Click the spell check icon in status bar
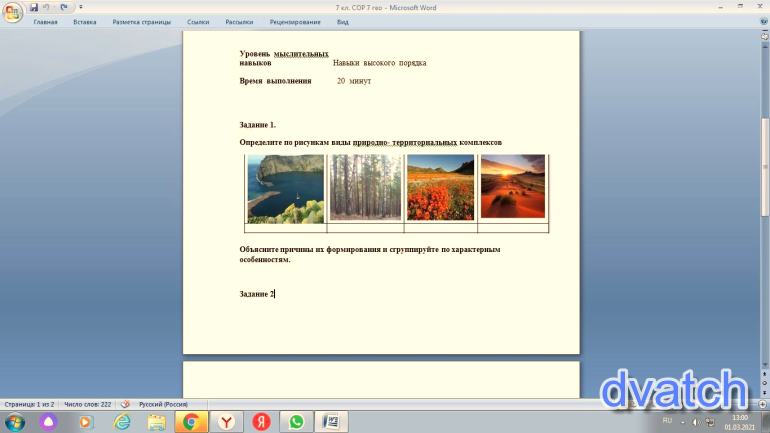 tap(125, 404)
